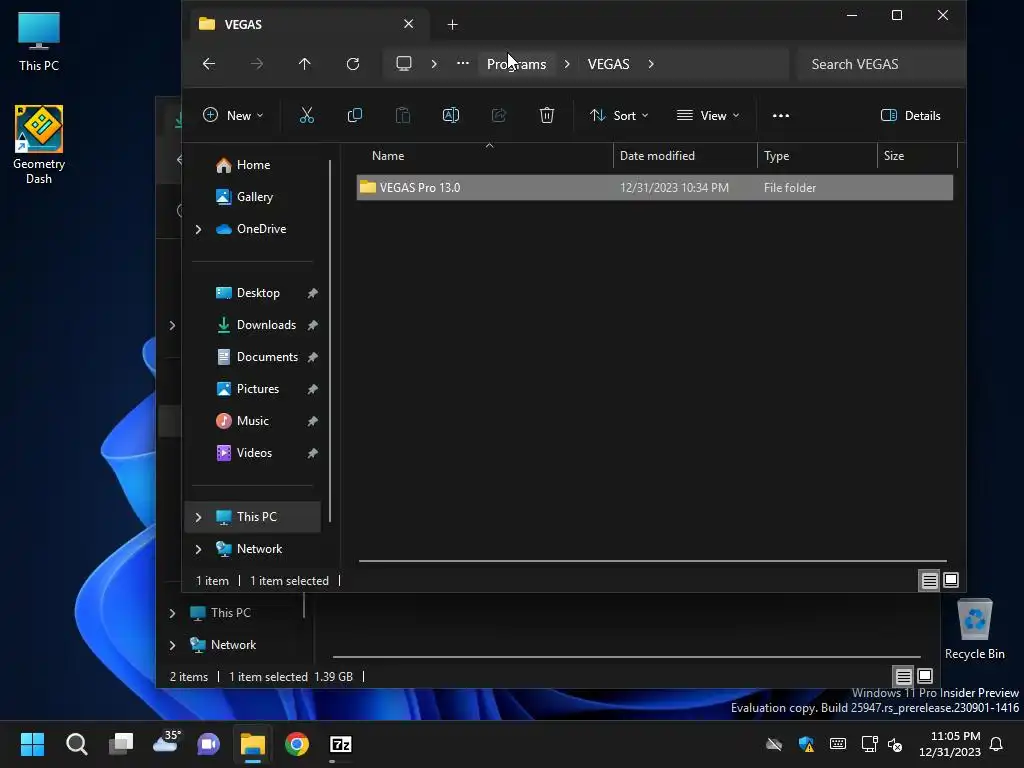The image size is (1024, 768).
Task: Switch to details list view icon in front window
Action: (x=929, y=580)
